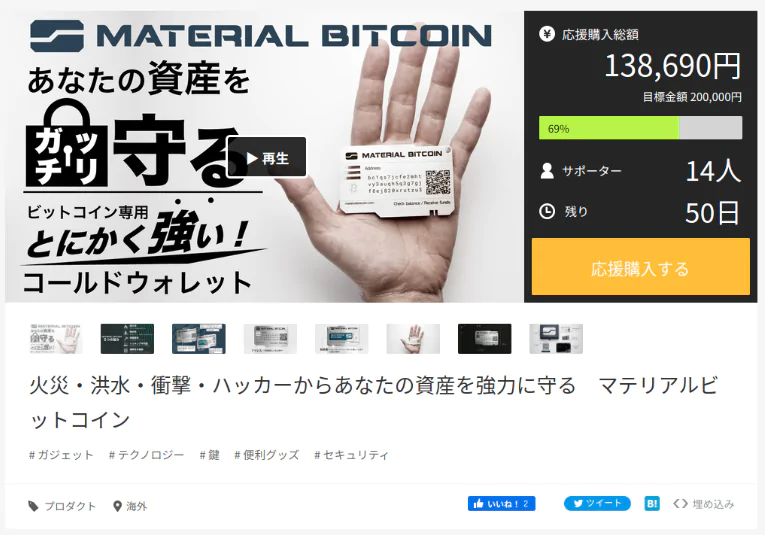This screenshot has height=535, width=765.
Task: Play the Material Bitcoin promo video
Action: 267,157
